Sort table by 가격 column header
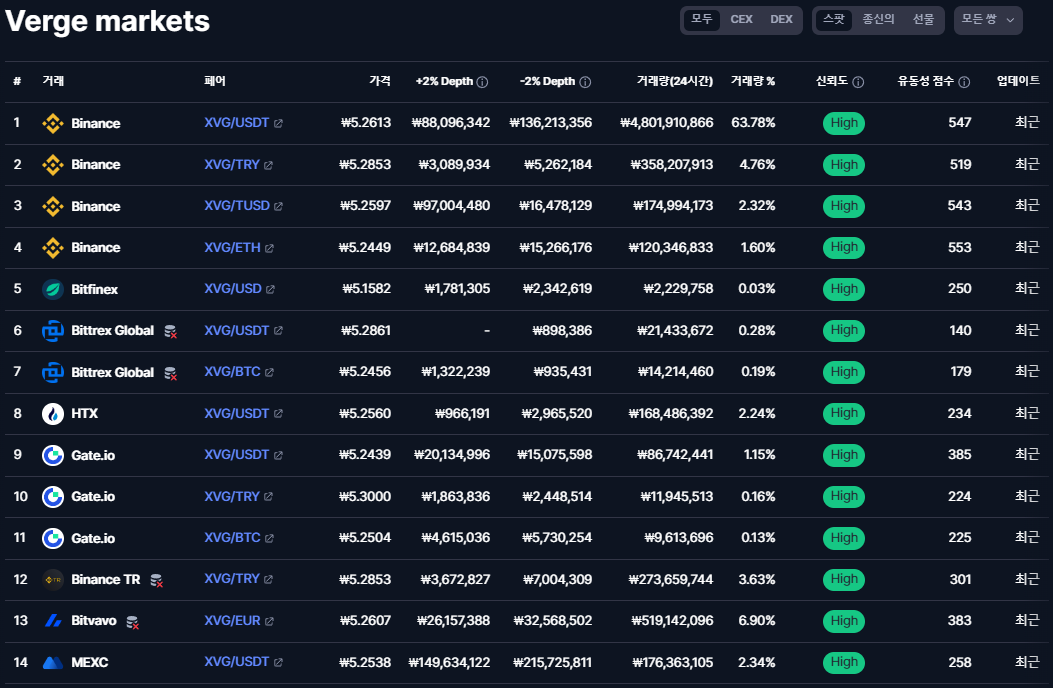This screenshot has width=1053, height=688. (x=379, y=81)
